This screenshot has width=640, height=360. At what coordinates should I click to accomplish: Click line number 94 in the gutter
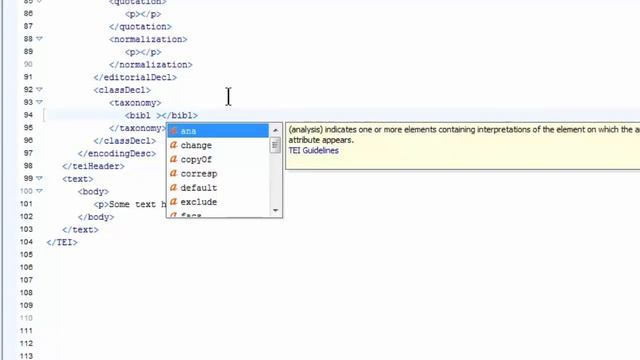[28, 115]
